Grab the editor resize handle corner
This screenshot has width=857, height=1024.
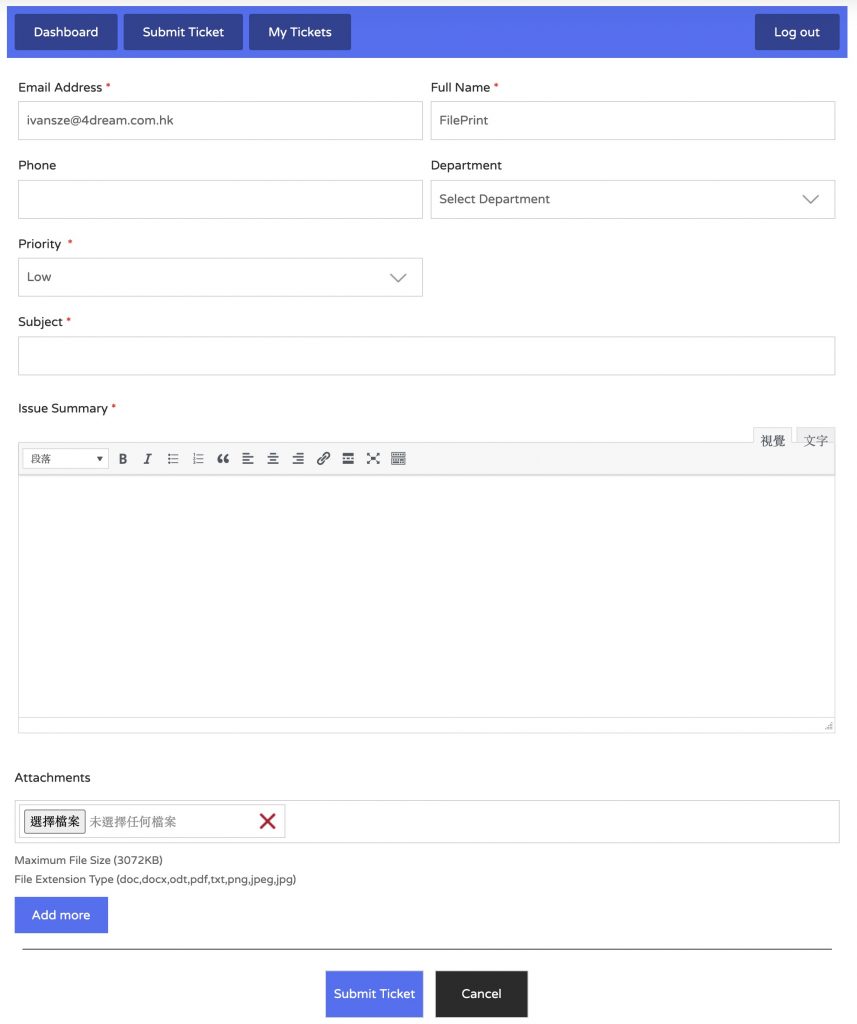coord(828,726)
